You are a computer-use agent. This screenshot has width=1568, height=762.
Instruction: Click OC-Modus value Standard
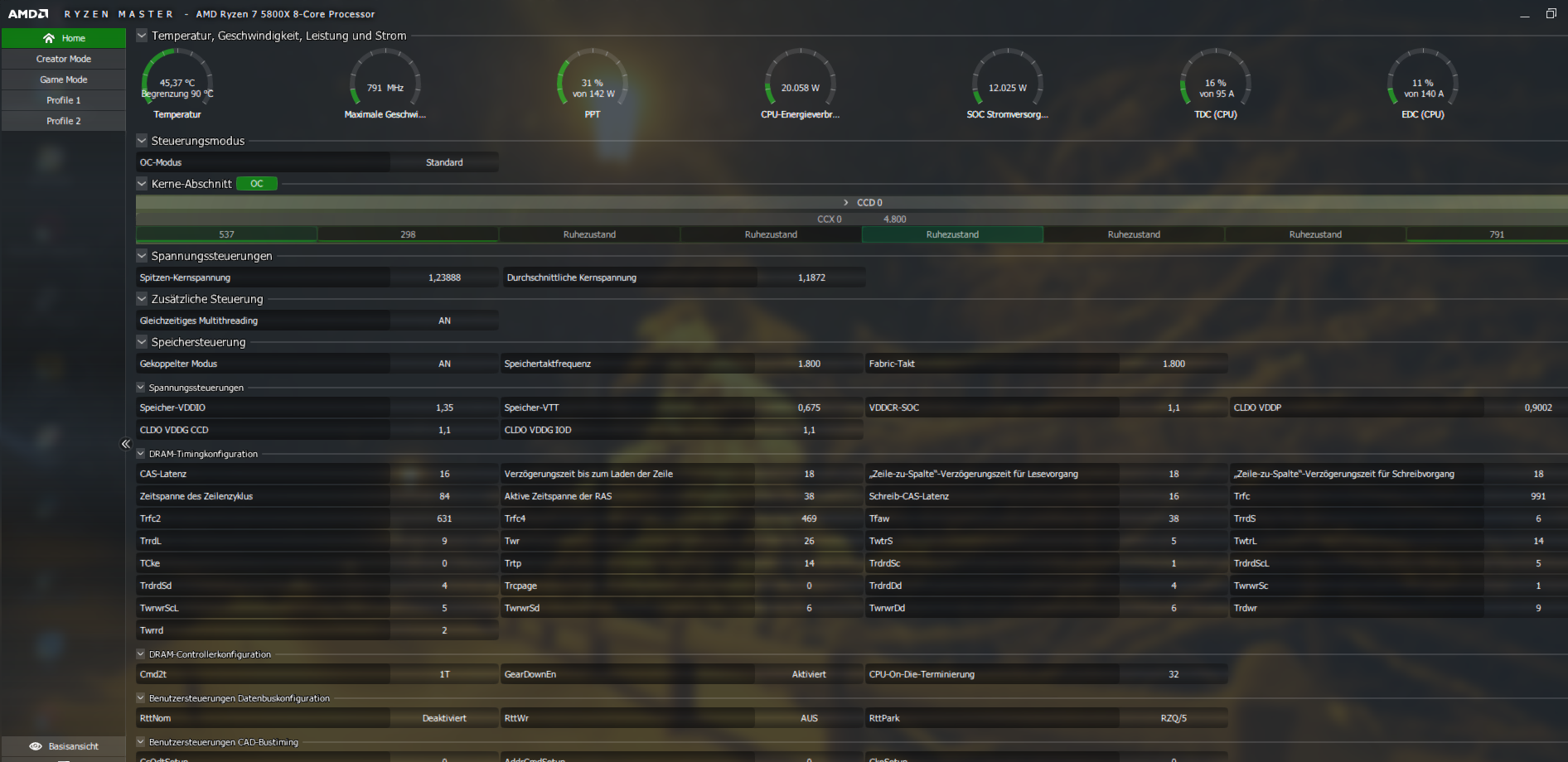[444, 162]
